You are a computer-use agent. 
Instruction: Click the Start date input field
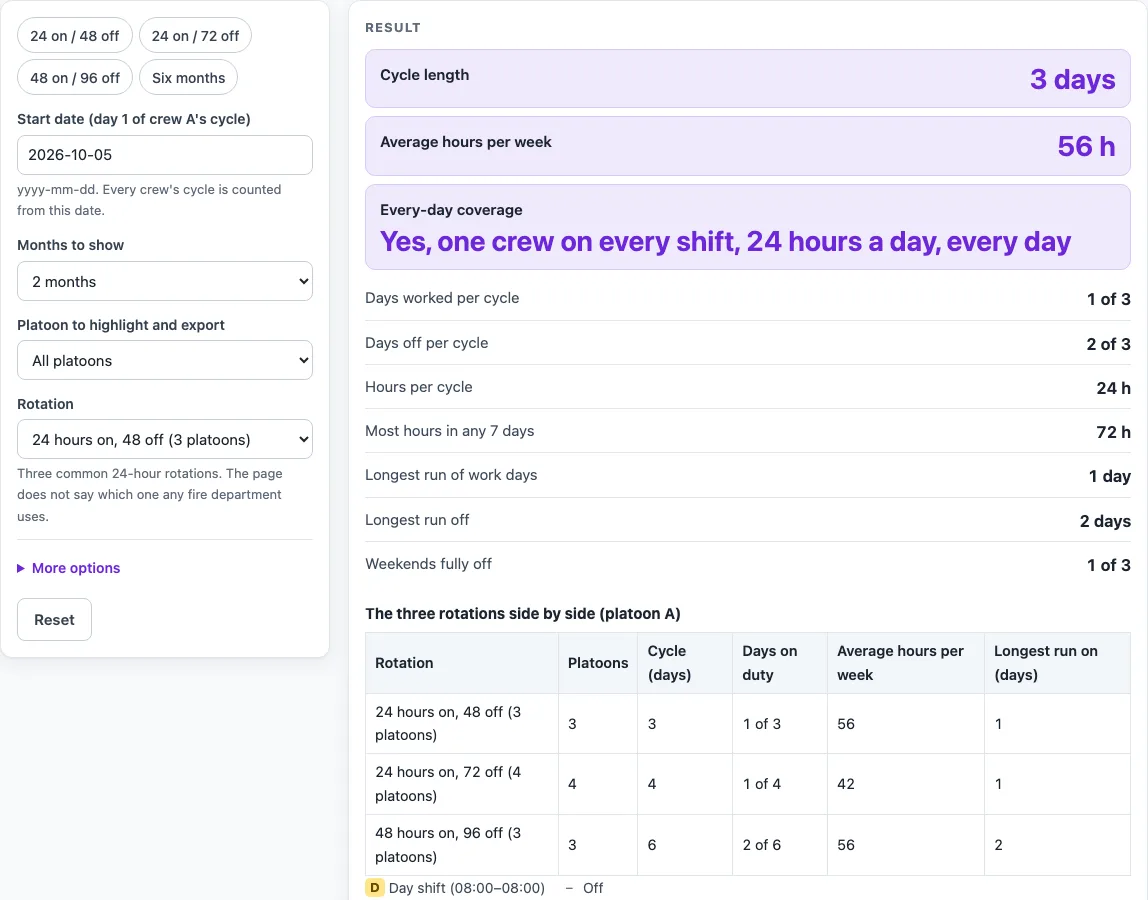click(x=165, y=155)
